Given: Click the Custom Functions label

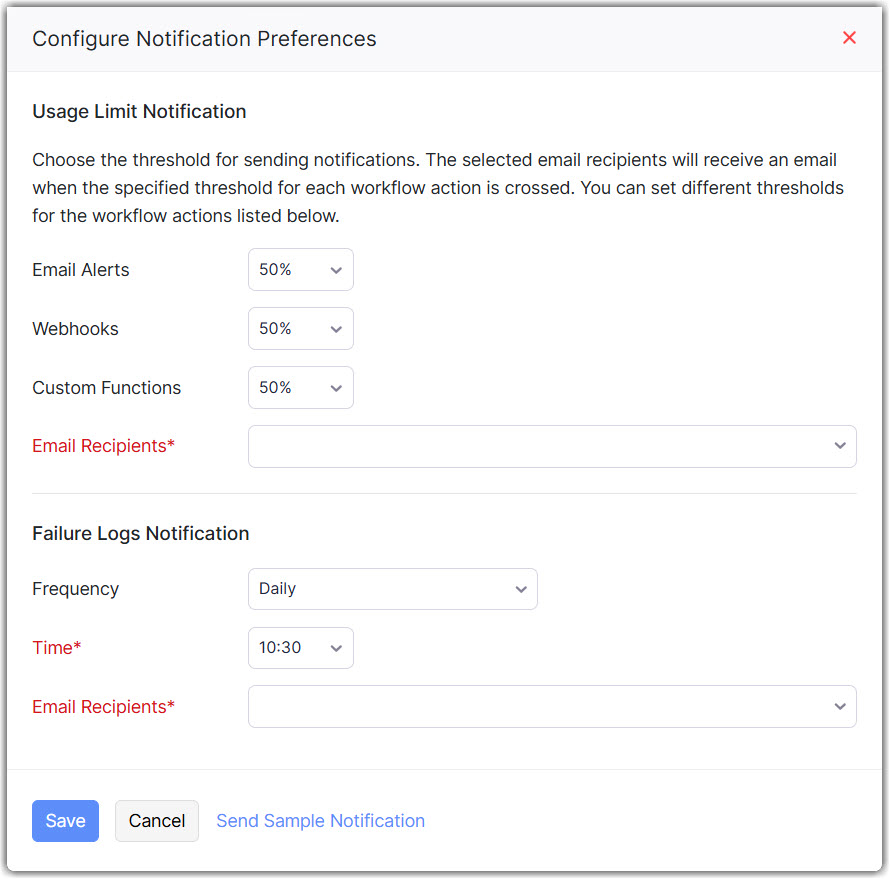Looking at the screenshot, I should point(107,388).
